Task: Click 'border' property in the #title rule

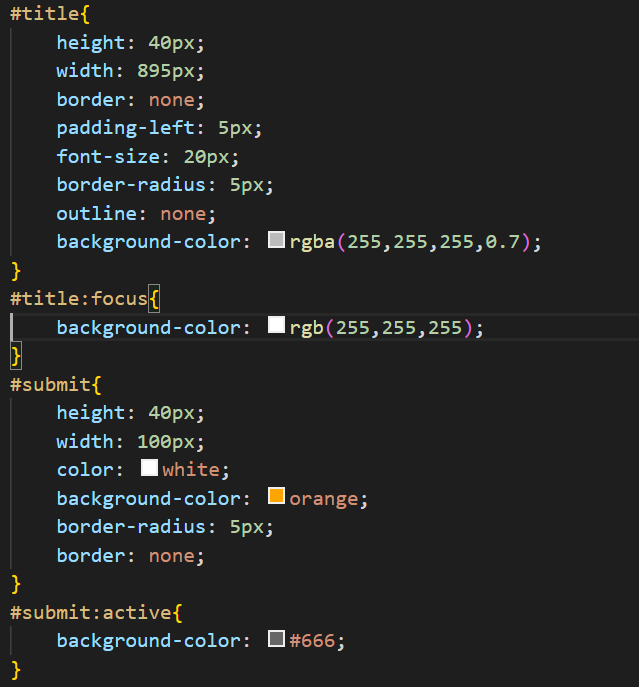Action: point(91,100)
